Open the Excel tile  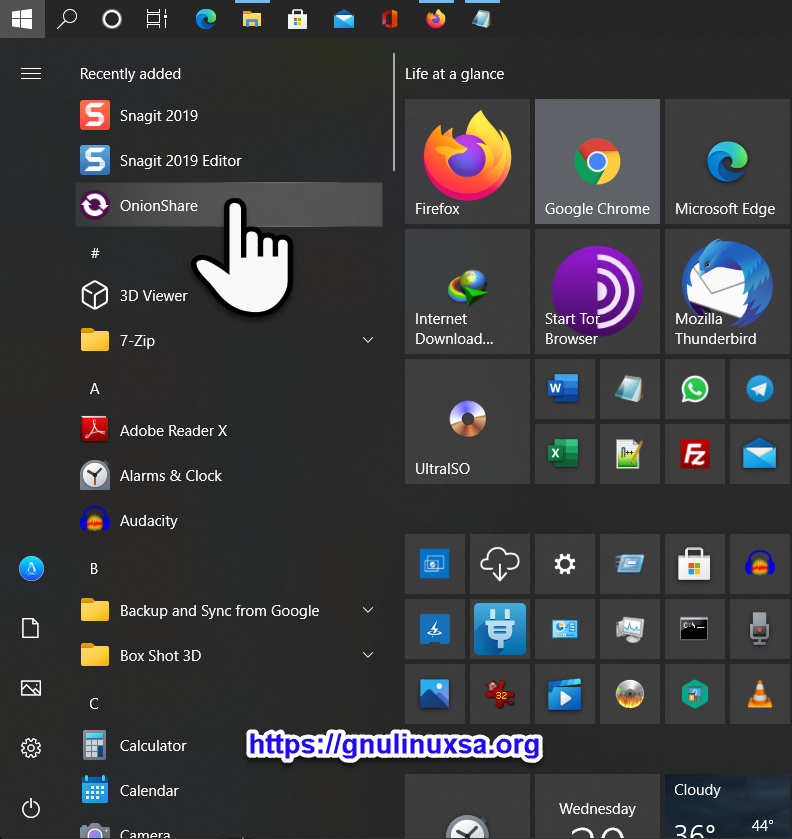tap(565, 454)
